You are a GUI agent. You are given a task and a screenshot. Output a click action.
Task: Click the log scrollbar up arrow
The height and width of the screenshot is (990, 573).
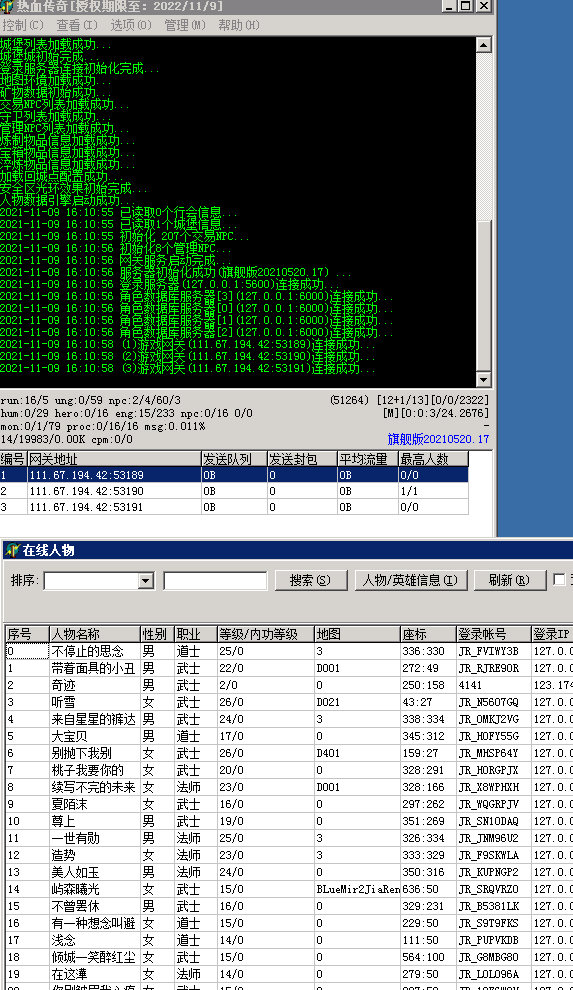(483, 45)
